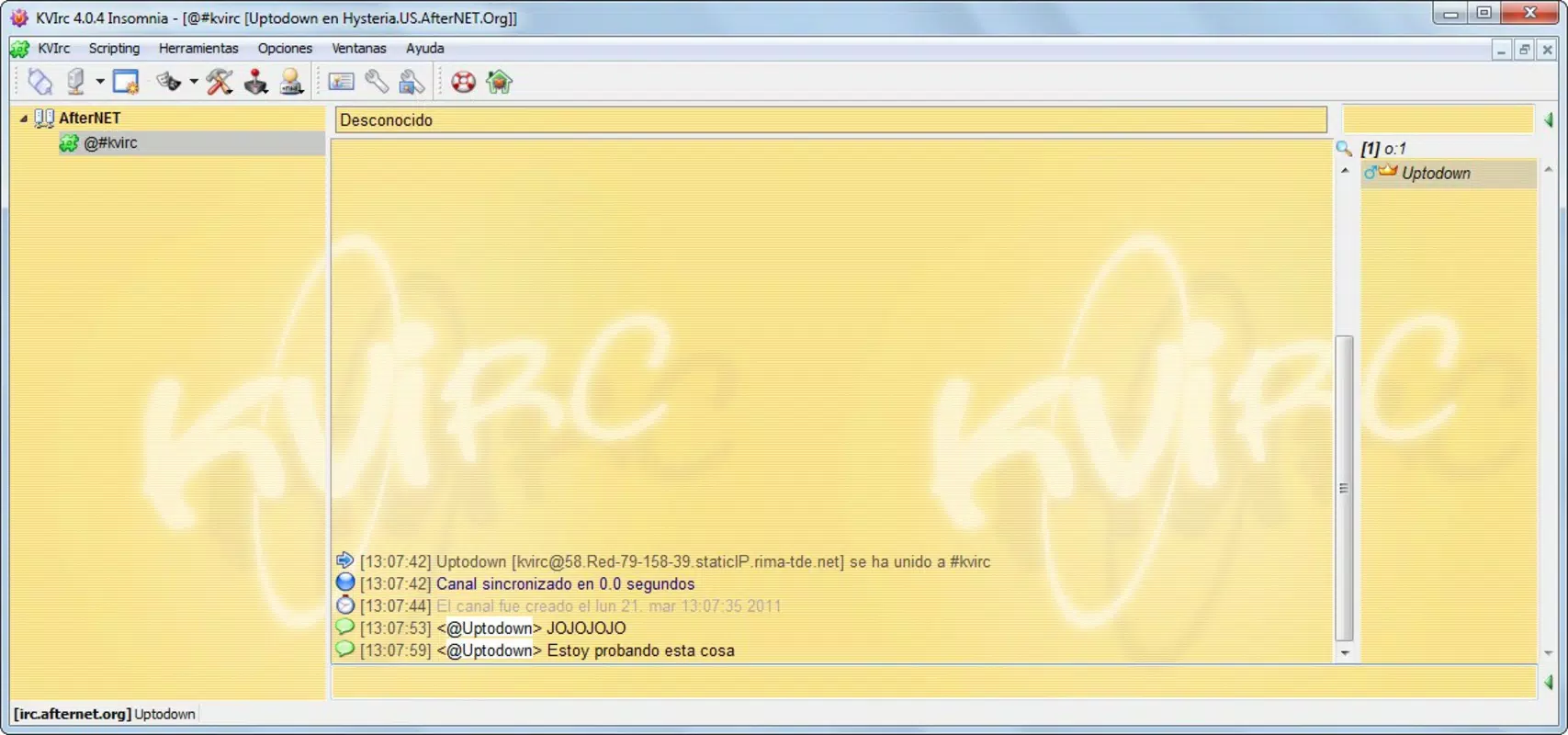Click the clock icon at 13:07:44

point(344,605)
